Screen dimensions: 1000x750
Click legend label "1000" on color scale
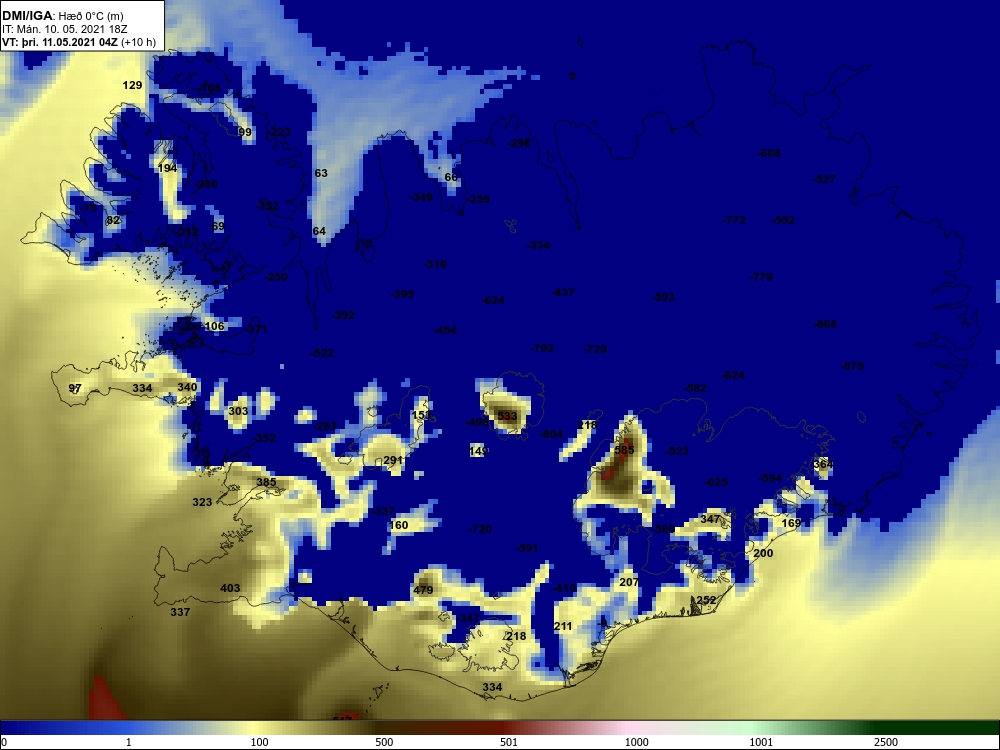pyautogui.click(x=636, y=742)
